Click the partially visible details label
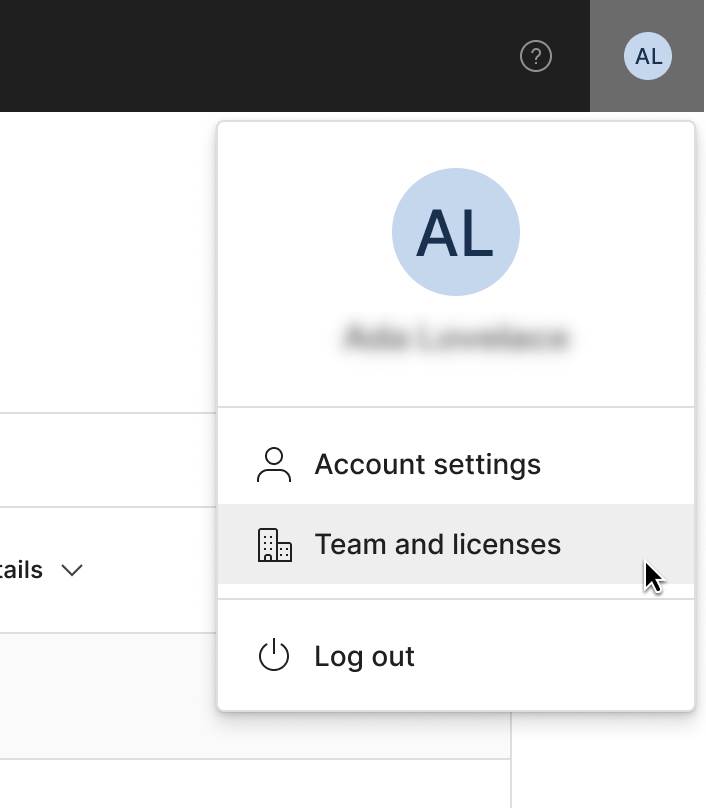706x808 pixels. point(21,571)
